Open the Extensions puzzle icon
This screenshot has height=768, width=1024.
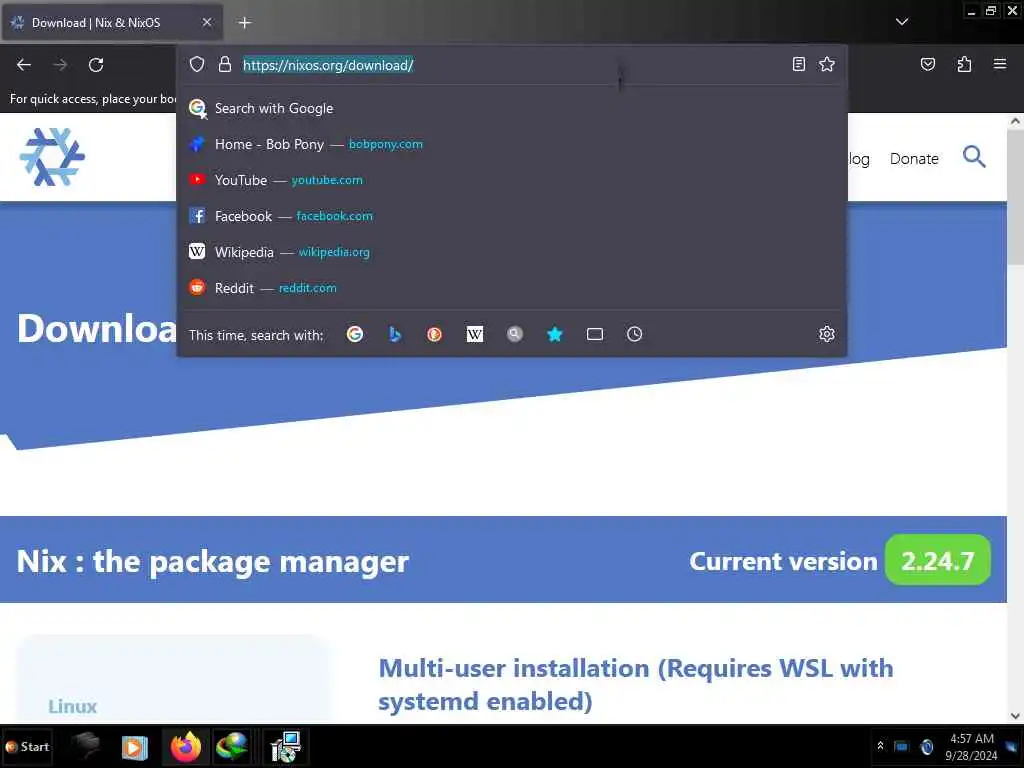tap(964, 64)
